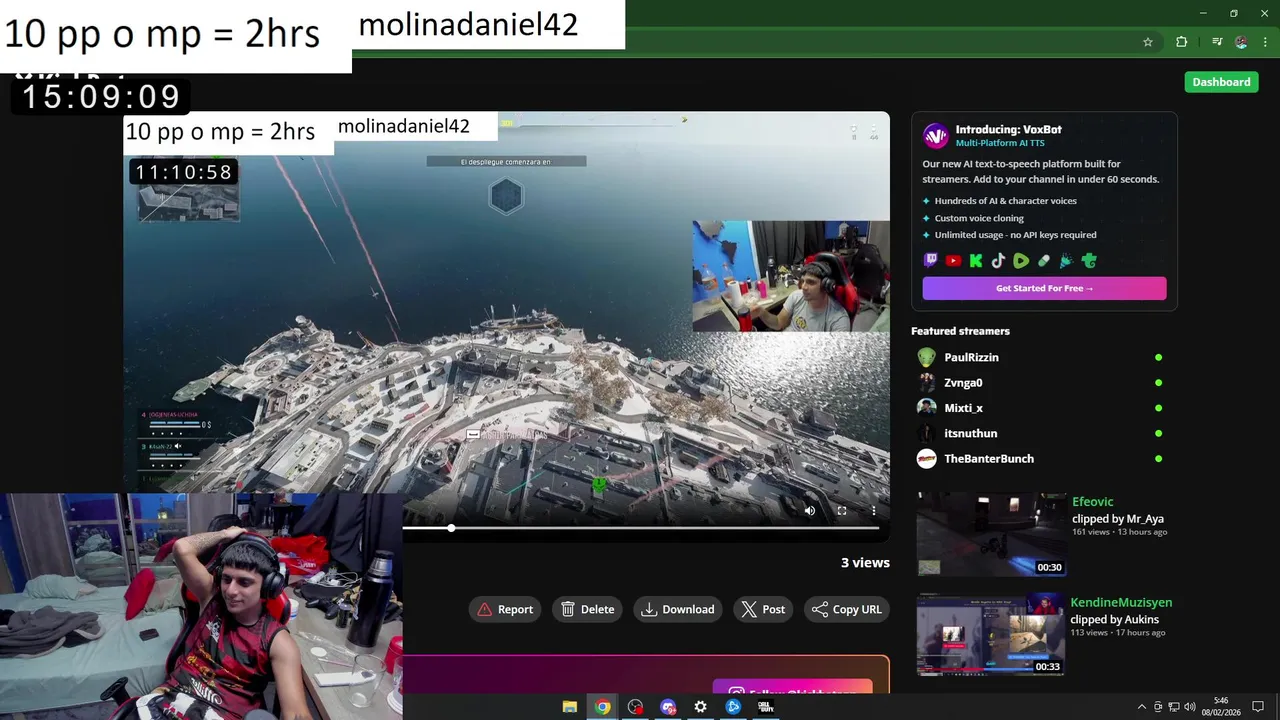Click the TikTok icon in VoxBot ad

click(998, 261)
